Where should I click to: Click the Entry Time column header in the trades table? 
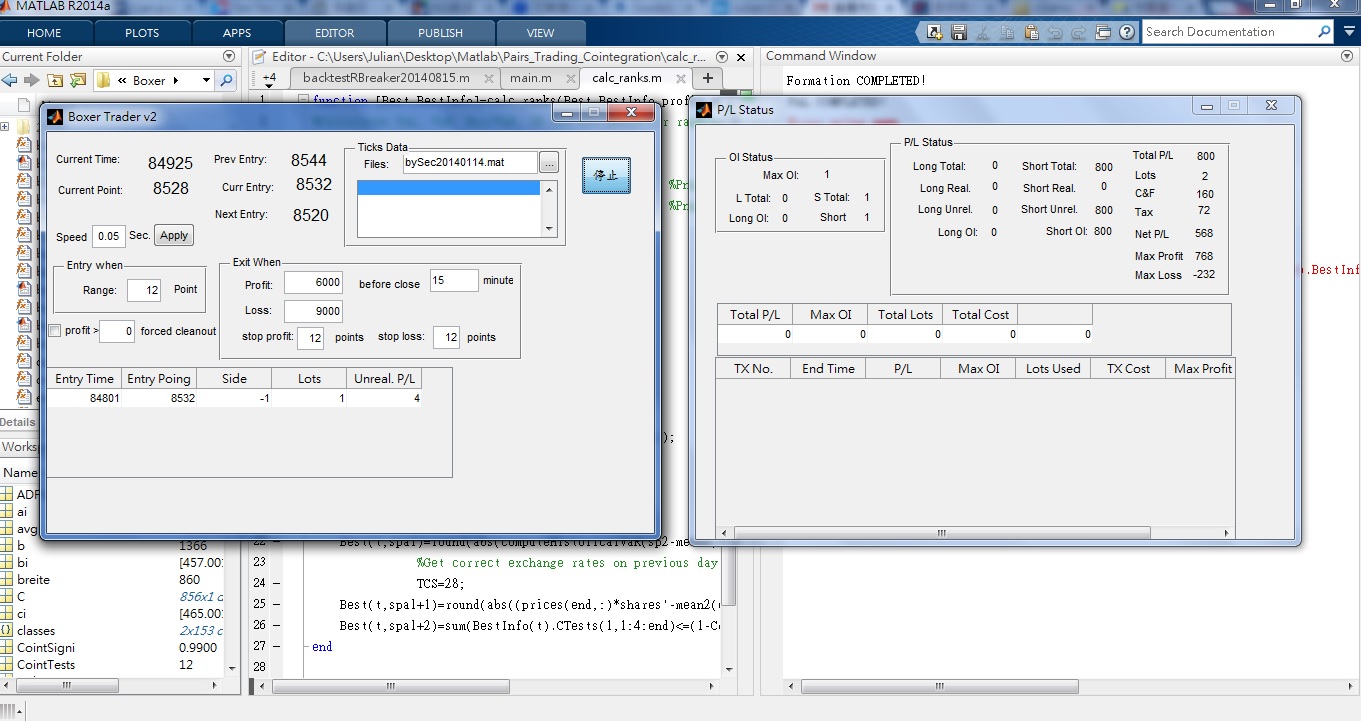click(85, 379)
